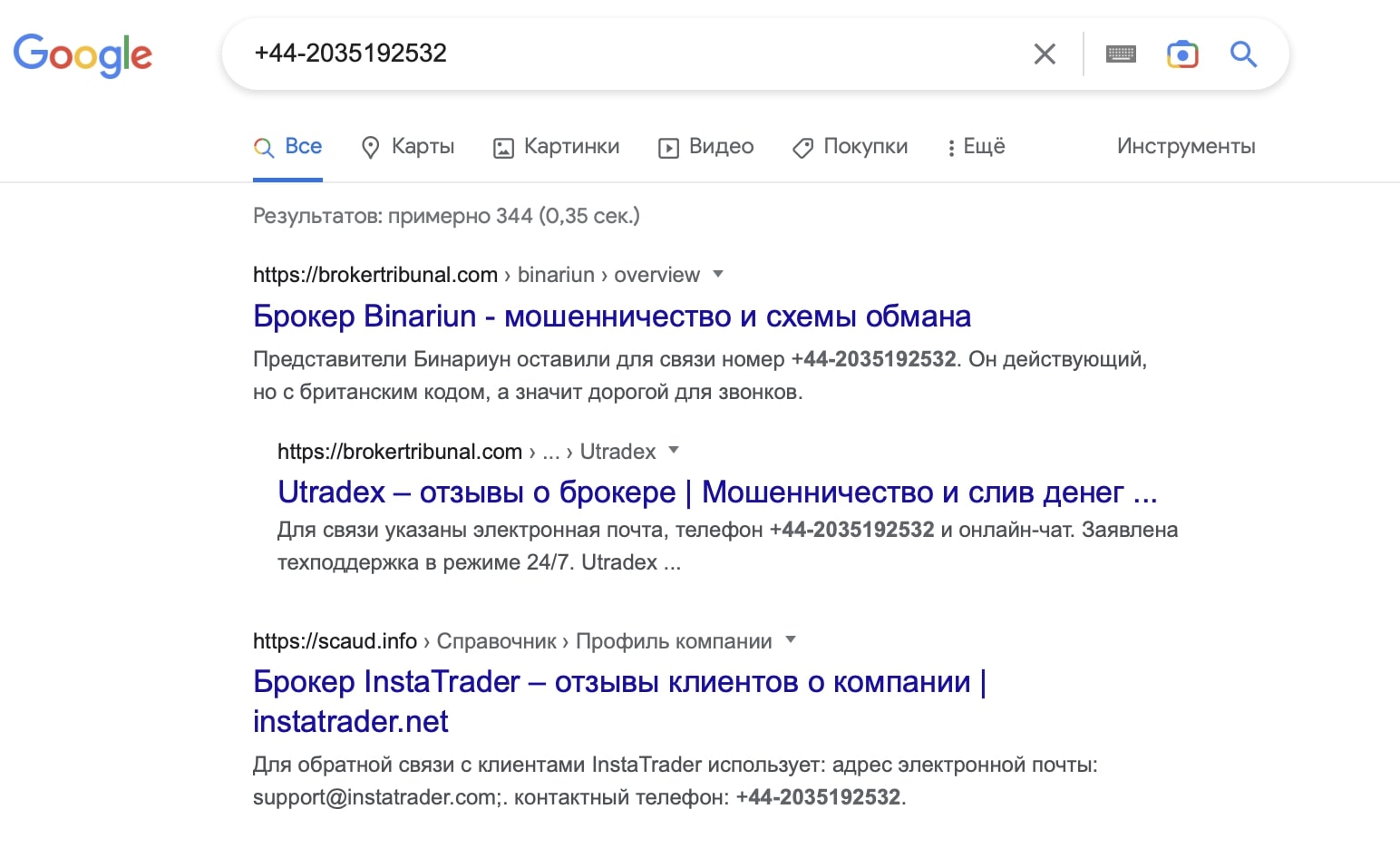
Task: Click the brokertribunal.com binariun overview URL
Action: 476,275
